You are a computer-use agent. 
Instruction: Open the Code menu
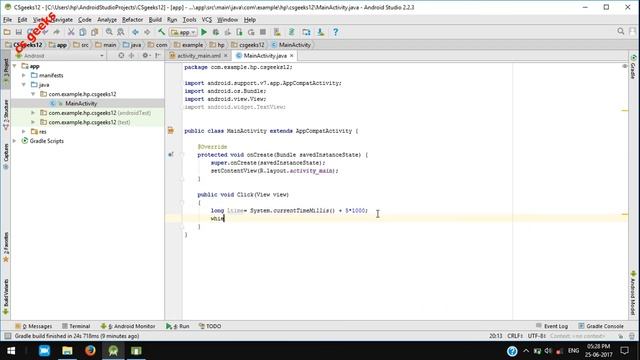pyautogui.click(x=84, y=20)
